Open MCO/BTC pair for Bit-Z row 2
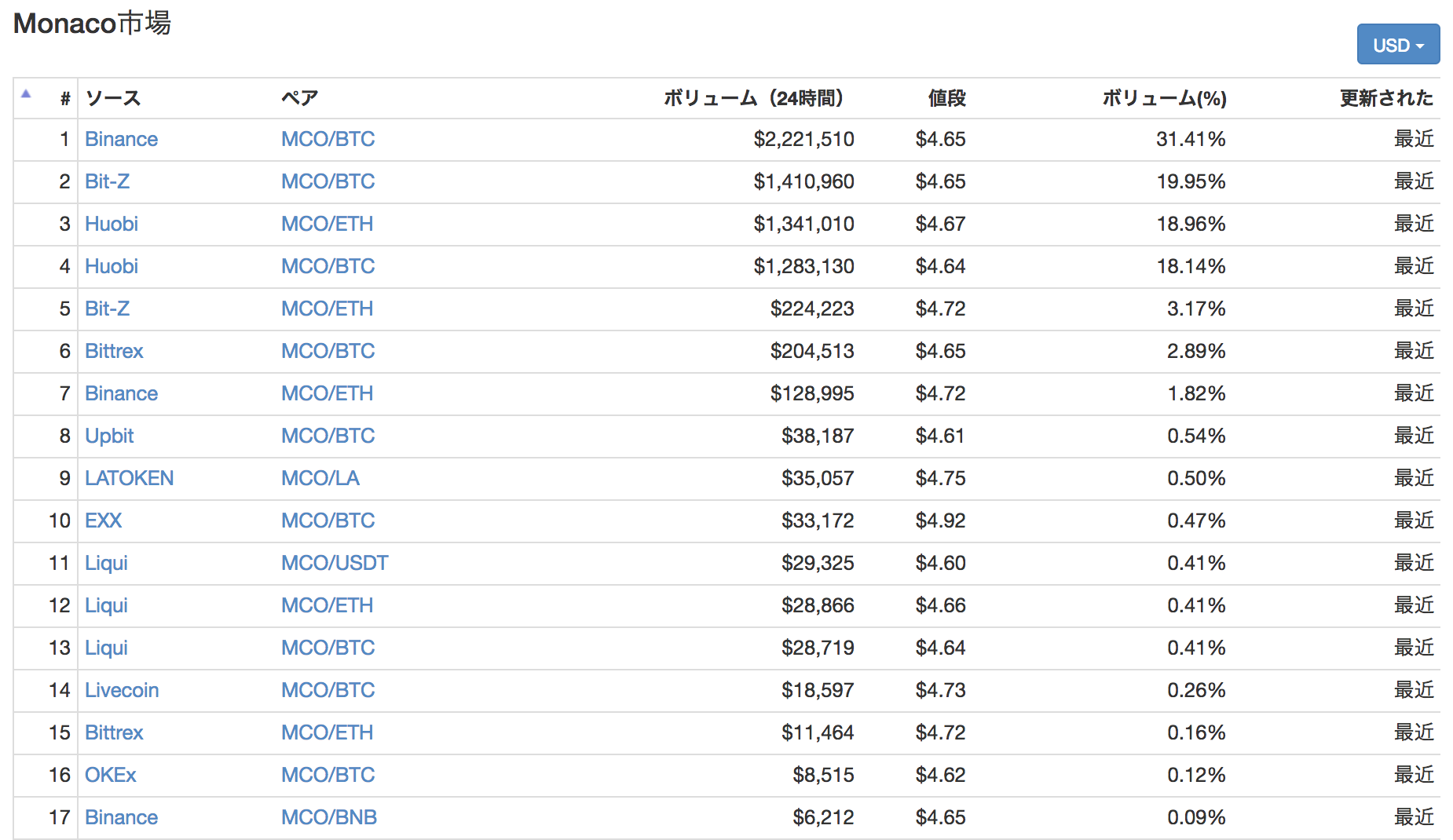The image size is (1453, 840). click(x=328, y=181)
